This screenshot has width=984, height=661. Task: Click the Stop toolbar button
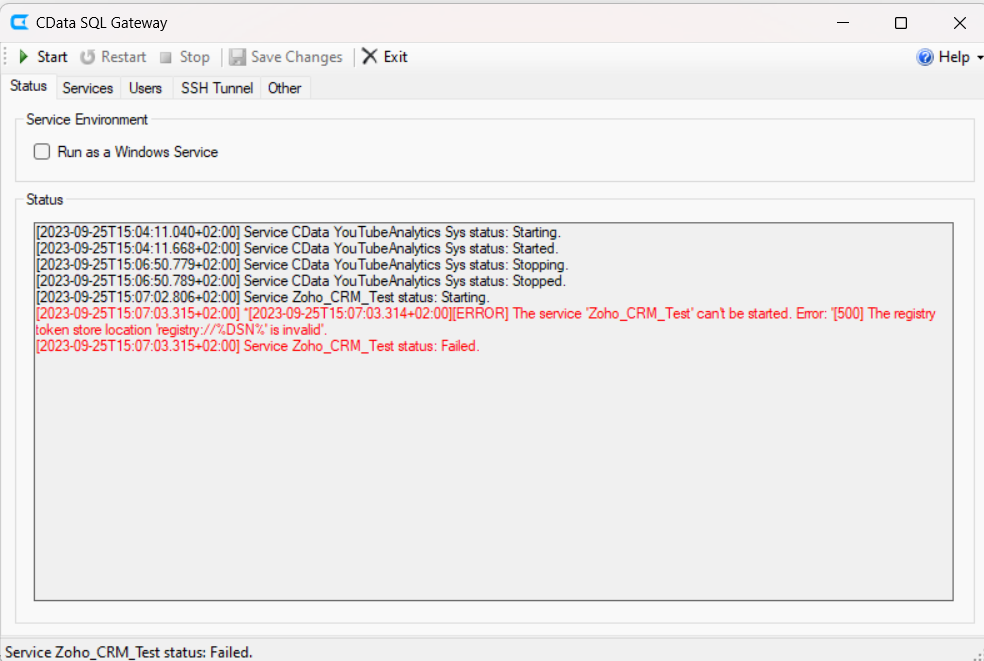coord(184,57)
